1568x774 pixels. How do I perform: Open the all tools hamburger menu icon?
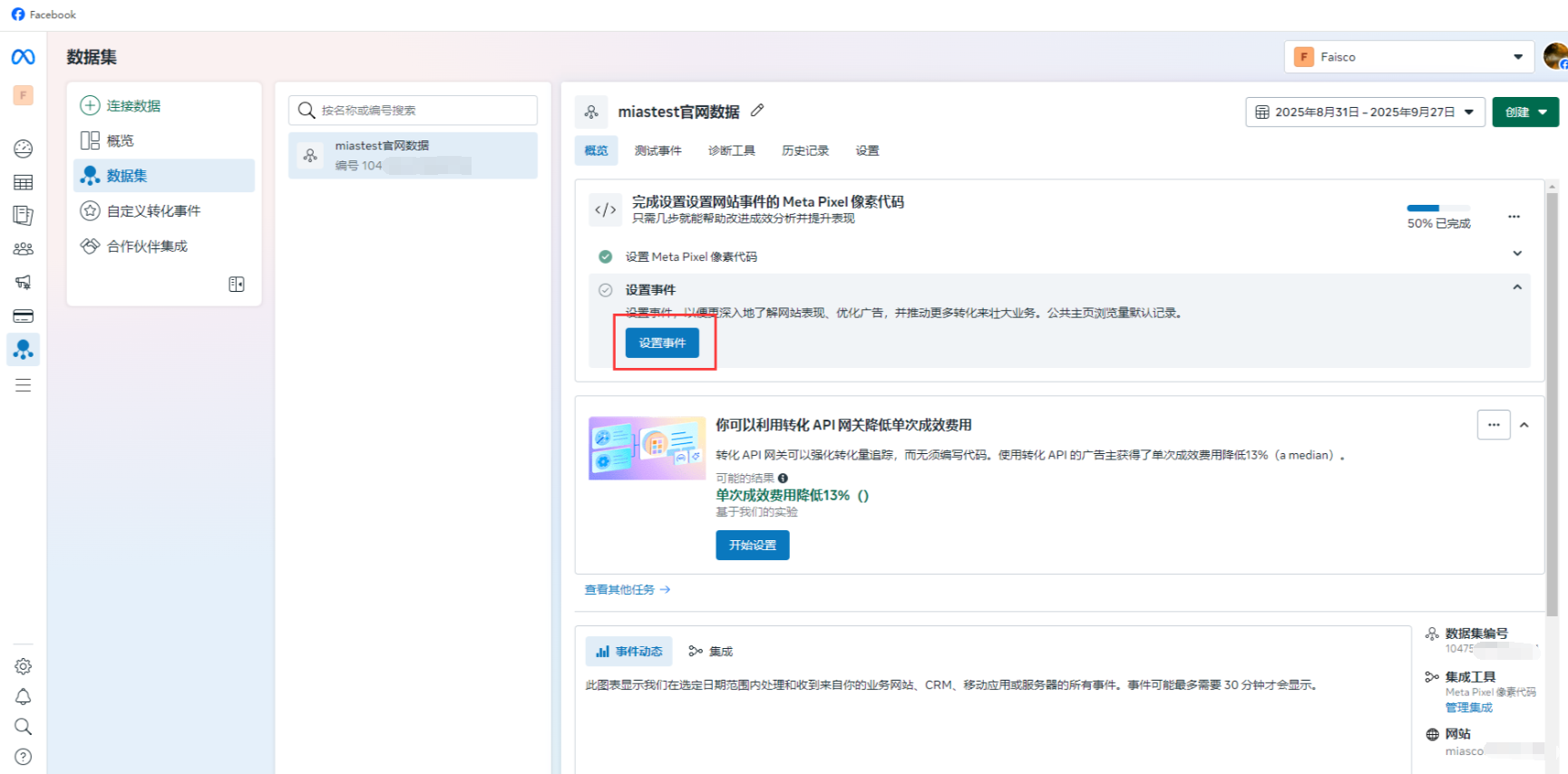[24, 385]
